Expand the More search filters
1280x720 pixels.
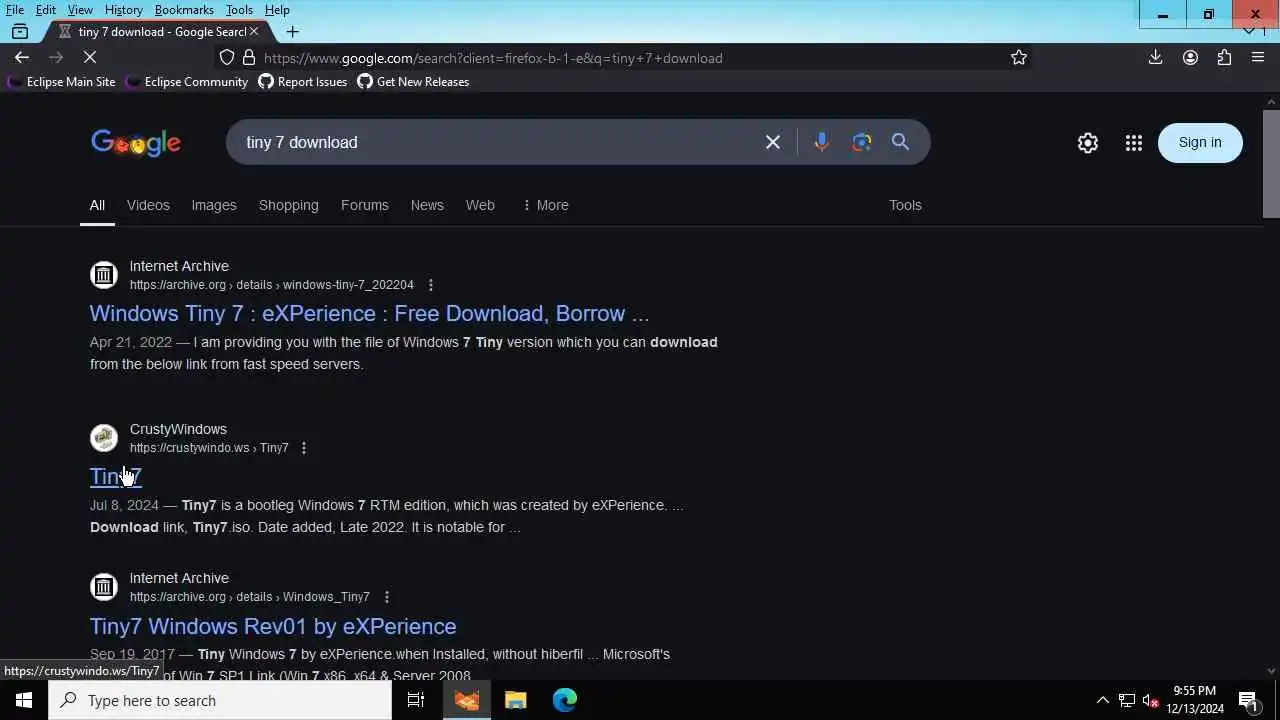point(545,205)
